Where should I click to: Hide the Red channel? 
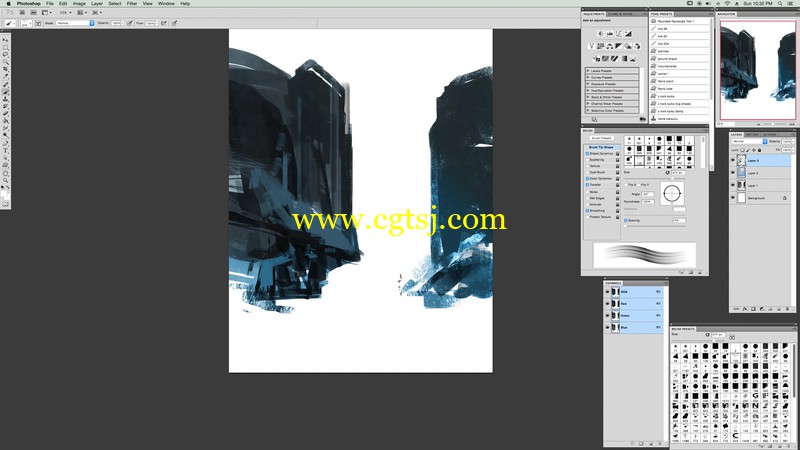pos(607,304)
